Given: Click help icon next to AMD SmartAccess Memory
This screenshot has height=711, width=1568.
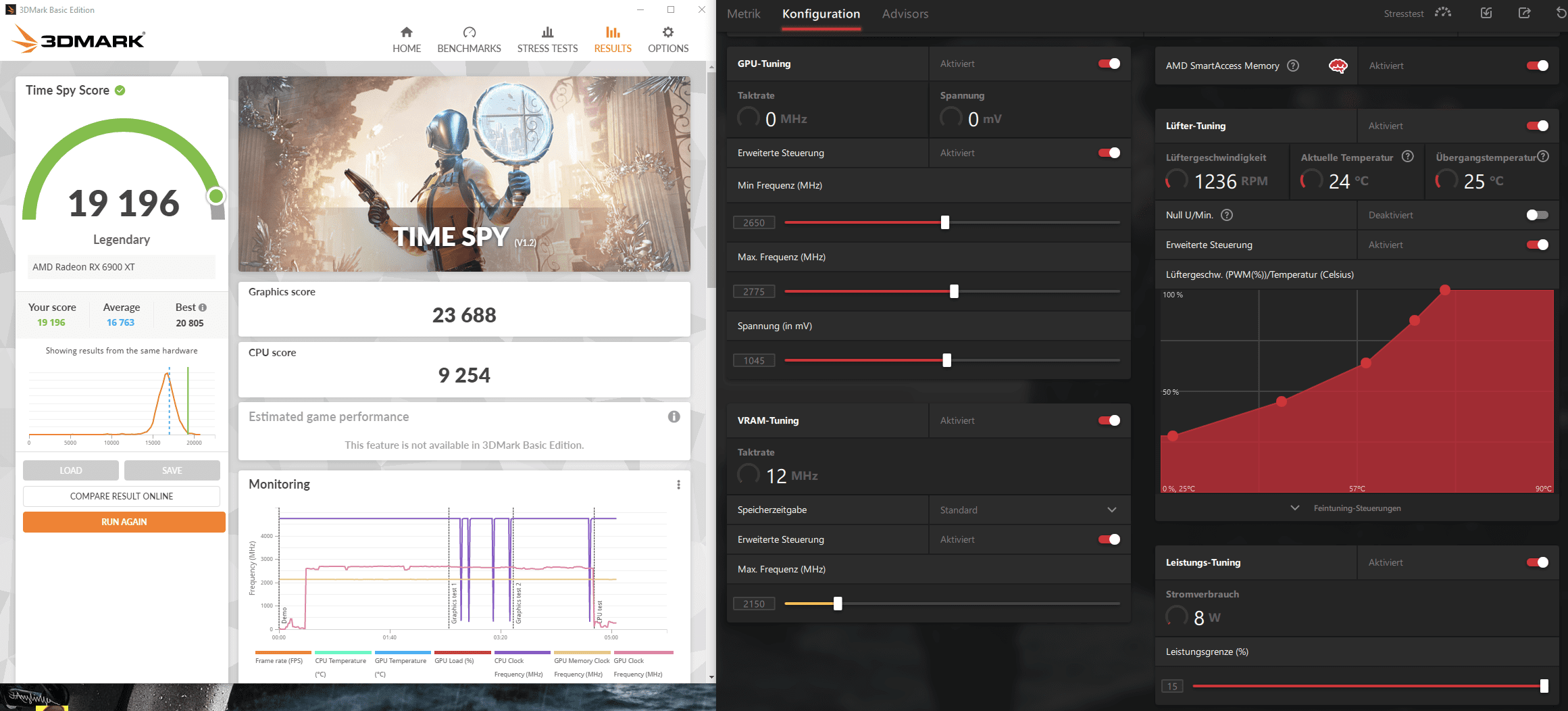Looking at the screenshot, I should click(1293, 66).
